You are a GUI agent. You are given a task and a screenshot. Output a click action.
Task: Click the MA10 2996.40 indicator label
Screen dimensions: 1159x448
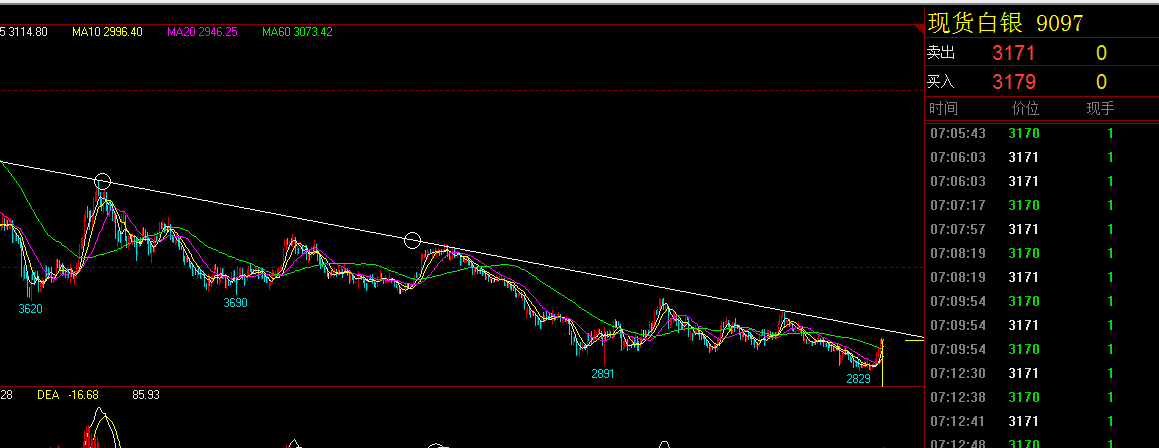click(x=107, y=32)
